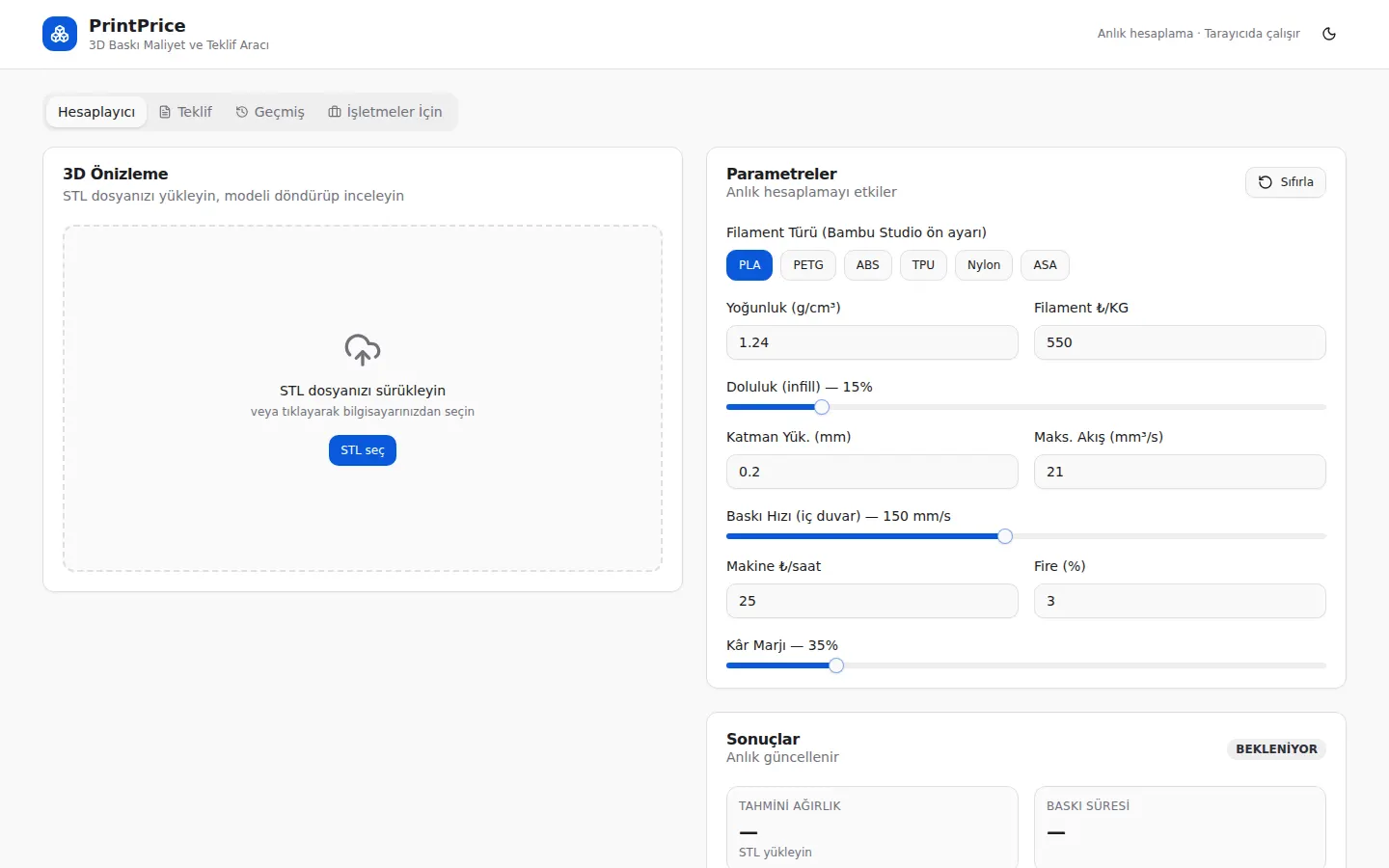This screenshot has width=1389, height=868.
Task: Click the STL seç button
Action: point(363,450)
